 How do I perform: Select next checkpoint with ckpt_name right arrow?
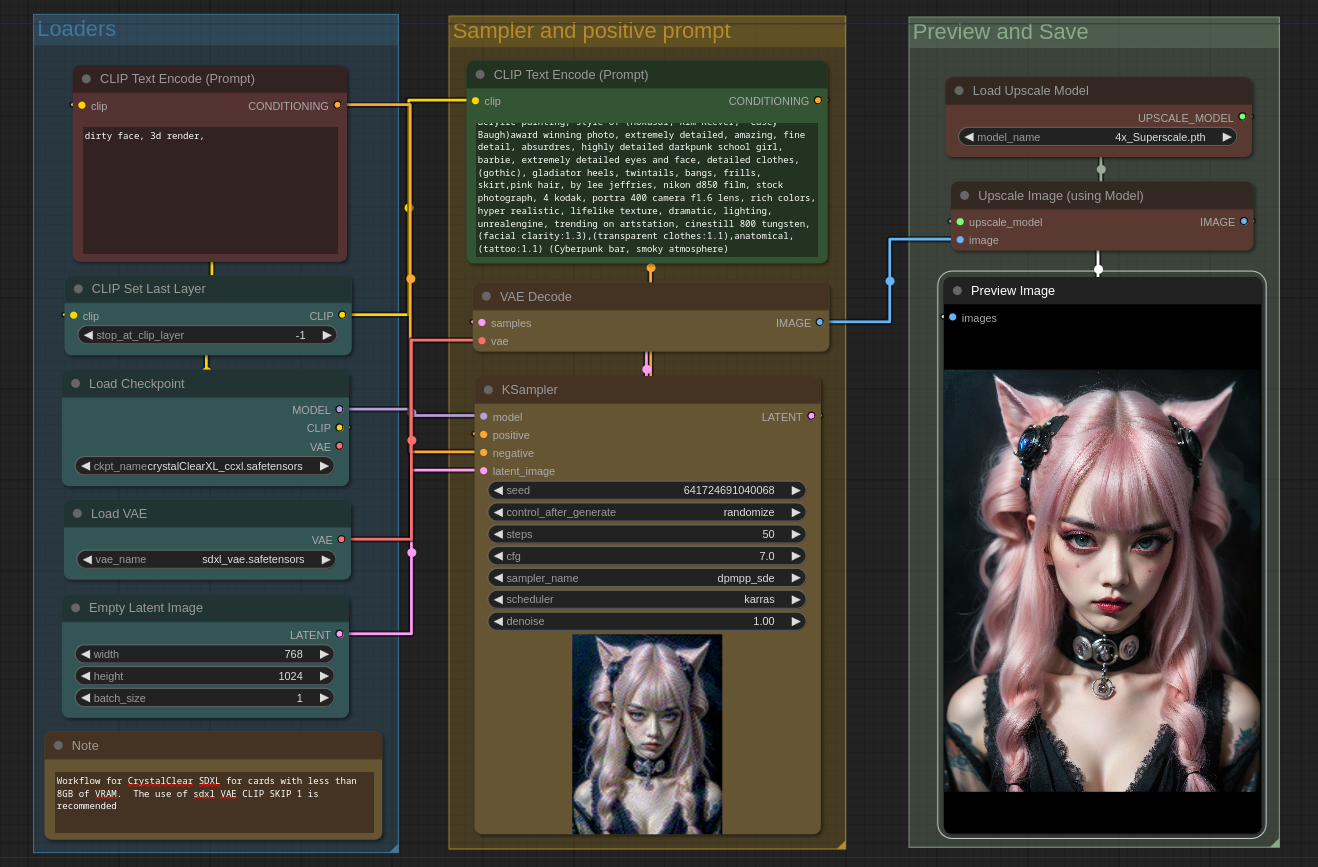[324, 466]
